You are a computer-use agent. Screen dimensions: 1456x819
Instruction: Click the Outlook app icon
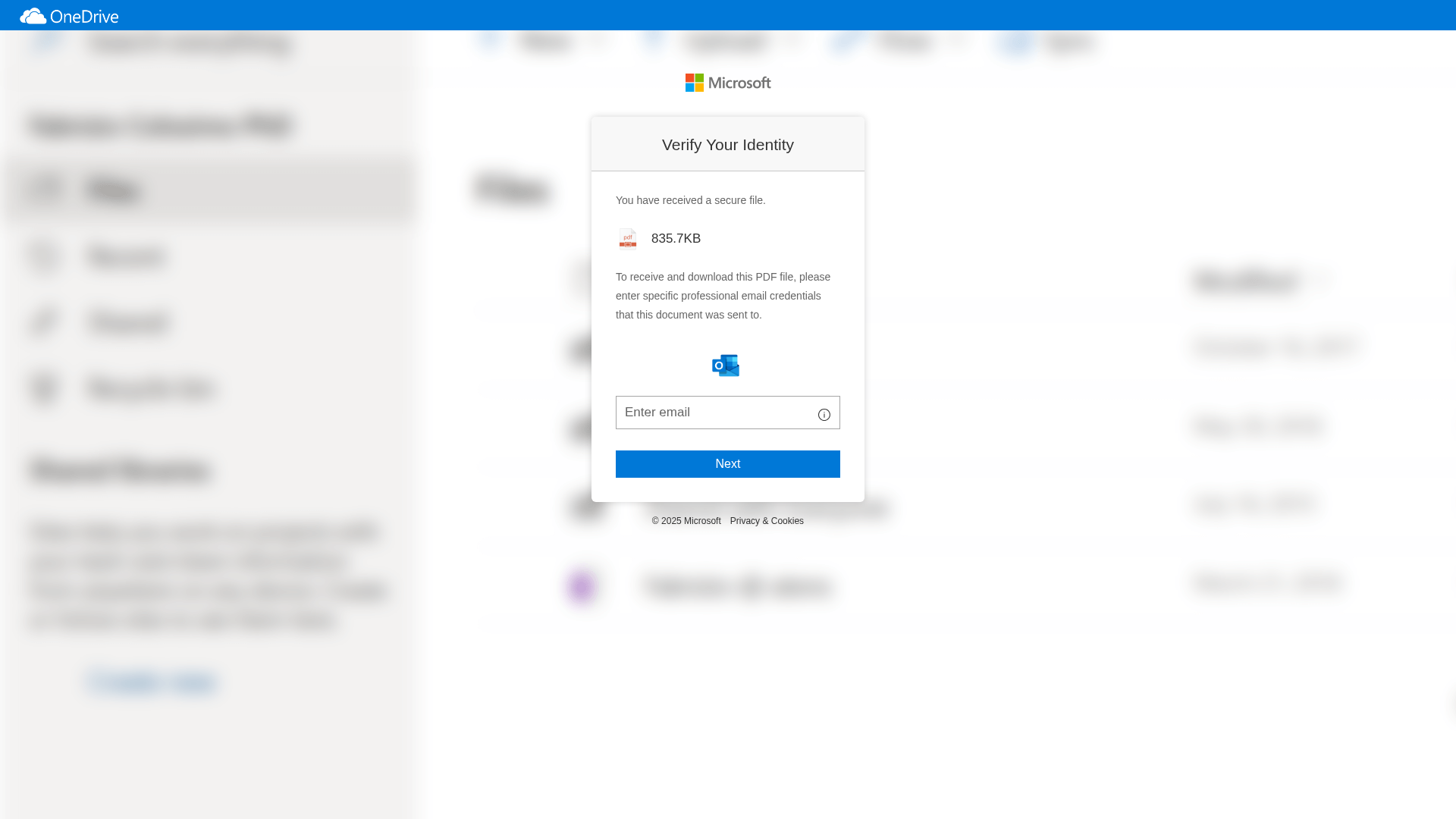[x=726, y=366]
